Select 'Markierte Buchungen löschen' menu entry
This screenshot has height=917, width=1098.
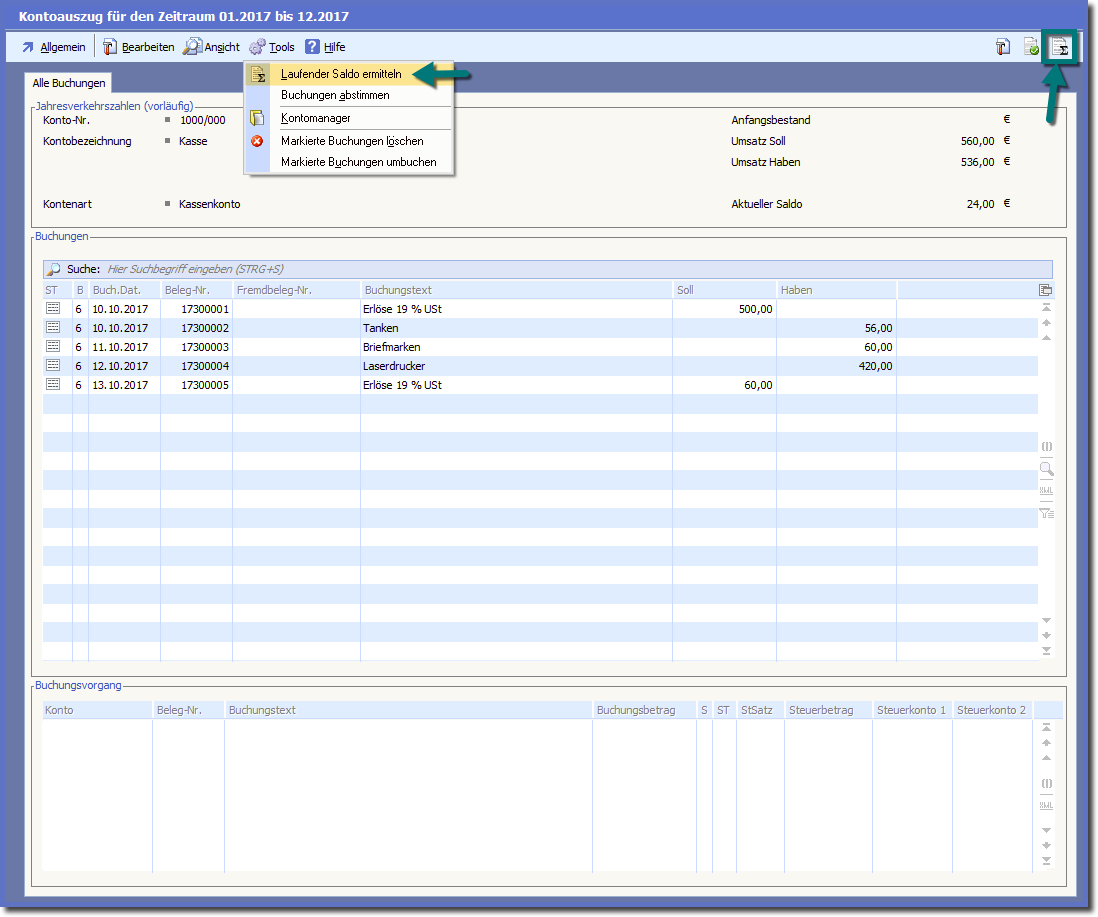[x=352, y=141]
